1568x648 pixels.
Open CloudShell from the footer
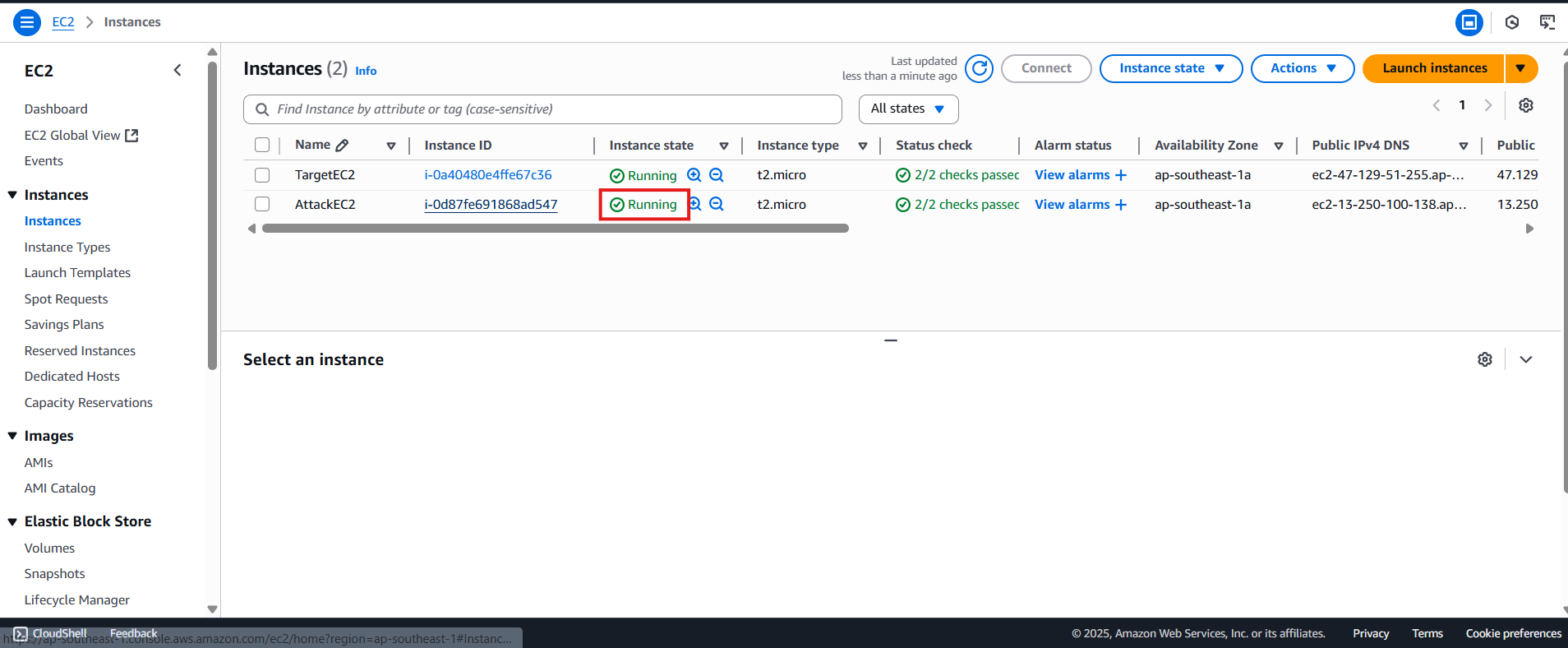[50, 633]
